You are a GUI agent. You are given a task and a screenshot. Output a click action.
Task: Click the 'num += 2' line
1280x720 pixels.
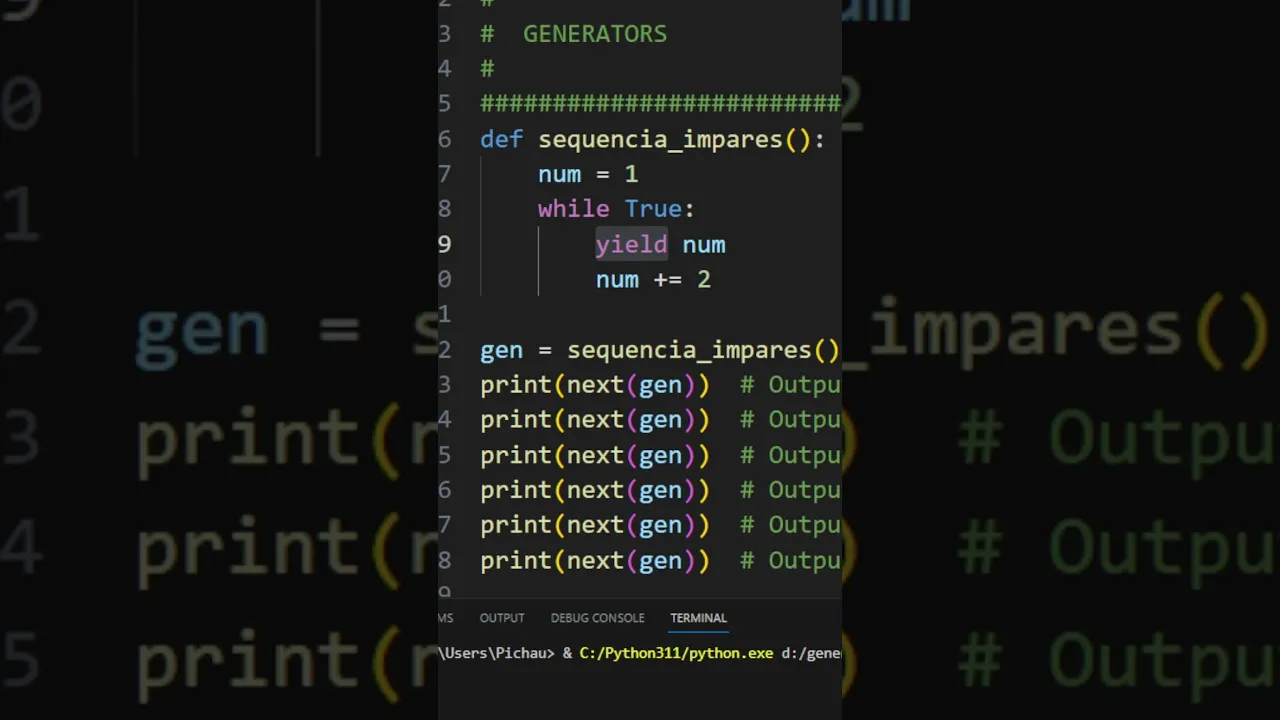click(653, 280)
